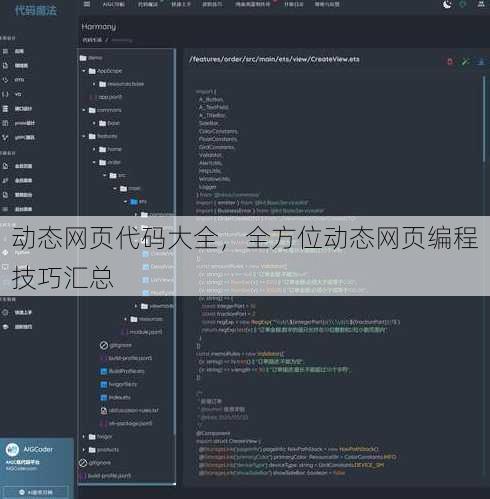490x499 pixels.
Task: Expand the hvigor folder arrow
Action: 84,437
